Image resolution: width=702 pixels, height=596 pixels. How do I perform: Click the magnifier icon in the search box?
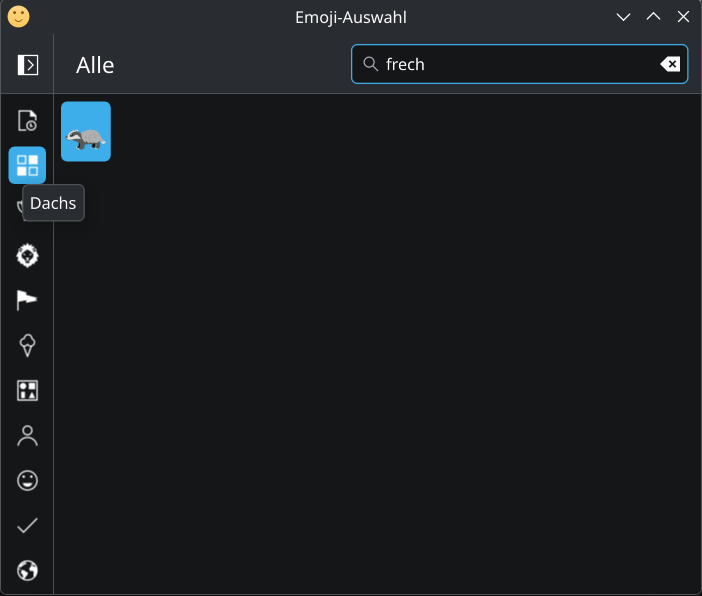pos(370,64)
